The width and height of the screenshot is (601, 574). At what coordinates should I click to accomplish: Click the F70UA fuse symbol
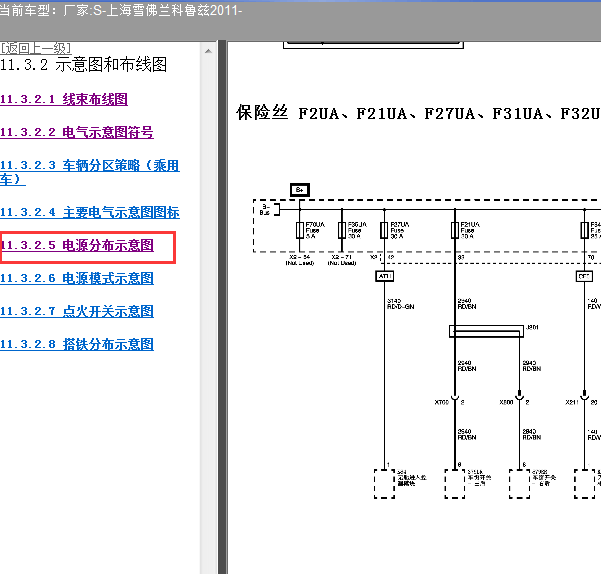pos(300,230)
